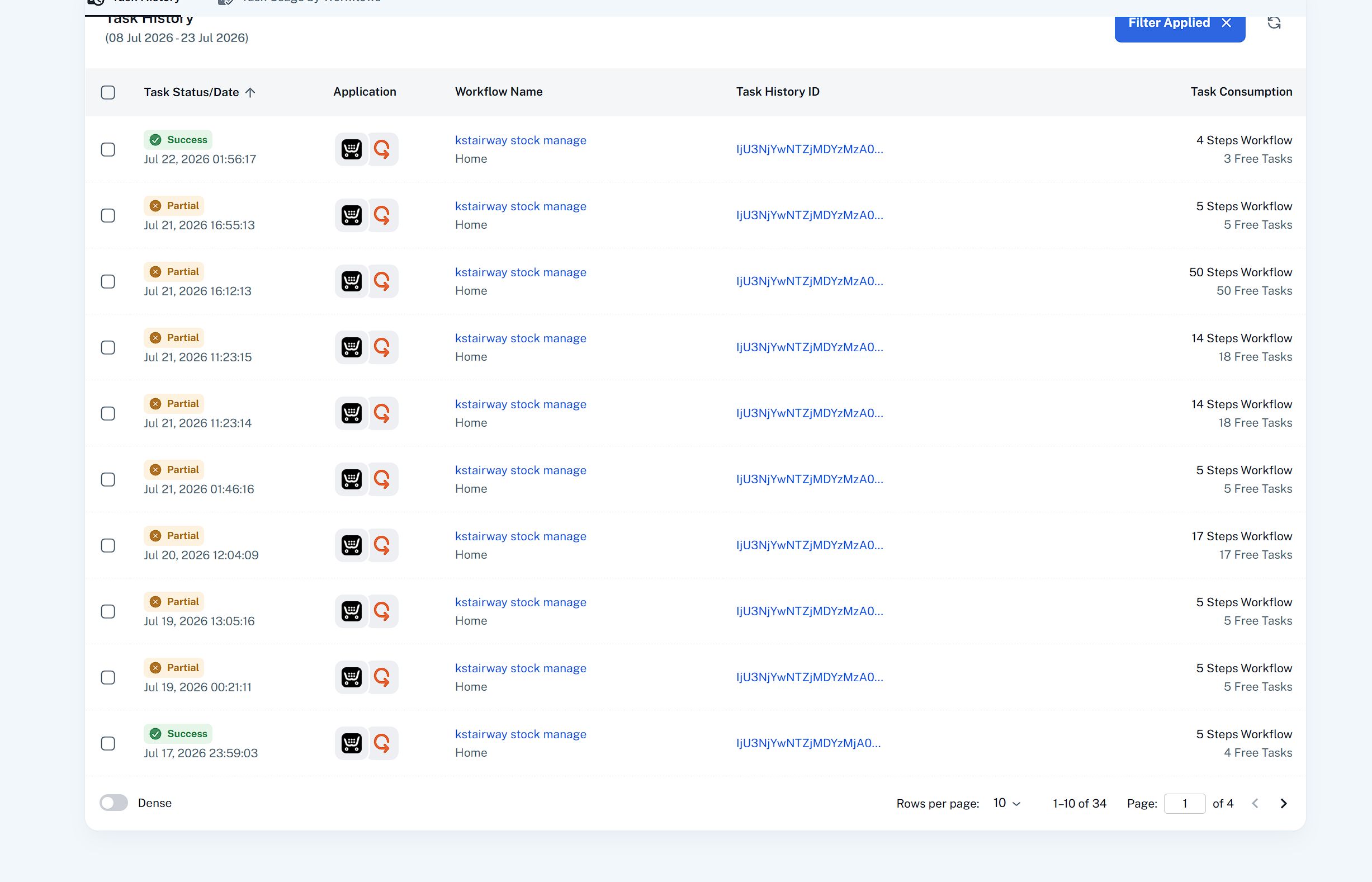Viewport: 1372px width, 882px height.
Task: Open kstairway stock manage link in first row
Action: pos(521,140)
